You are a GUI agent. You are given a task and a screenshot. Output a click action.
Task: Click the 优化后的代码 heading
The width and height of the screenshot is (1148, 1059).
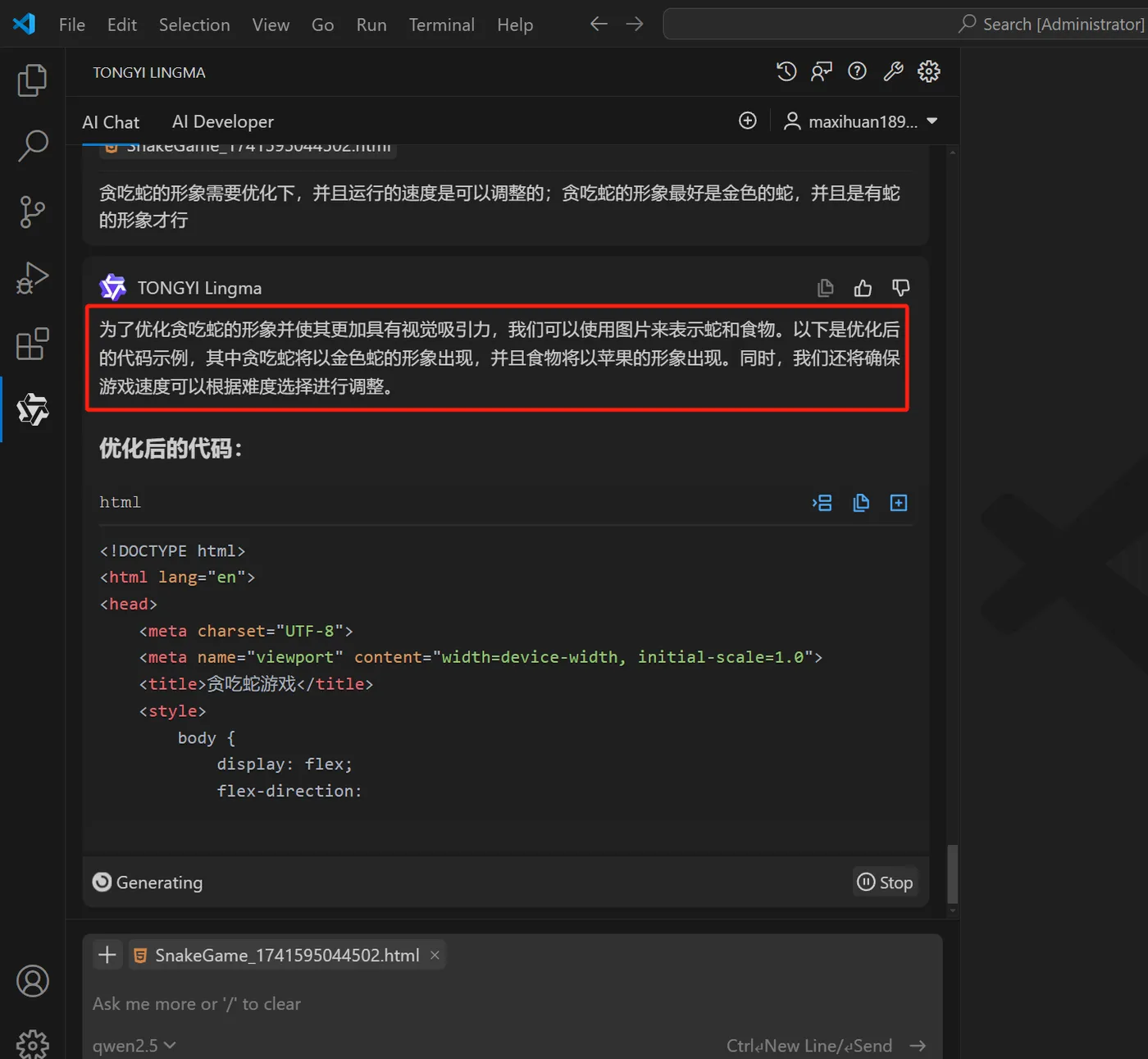point(171,449)
